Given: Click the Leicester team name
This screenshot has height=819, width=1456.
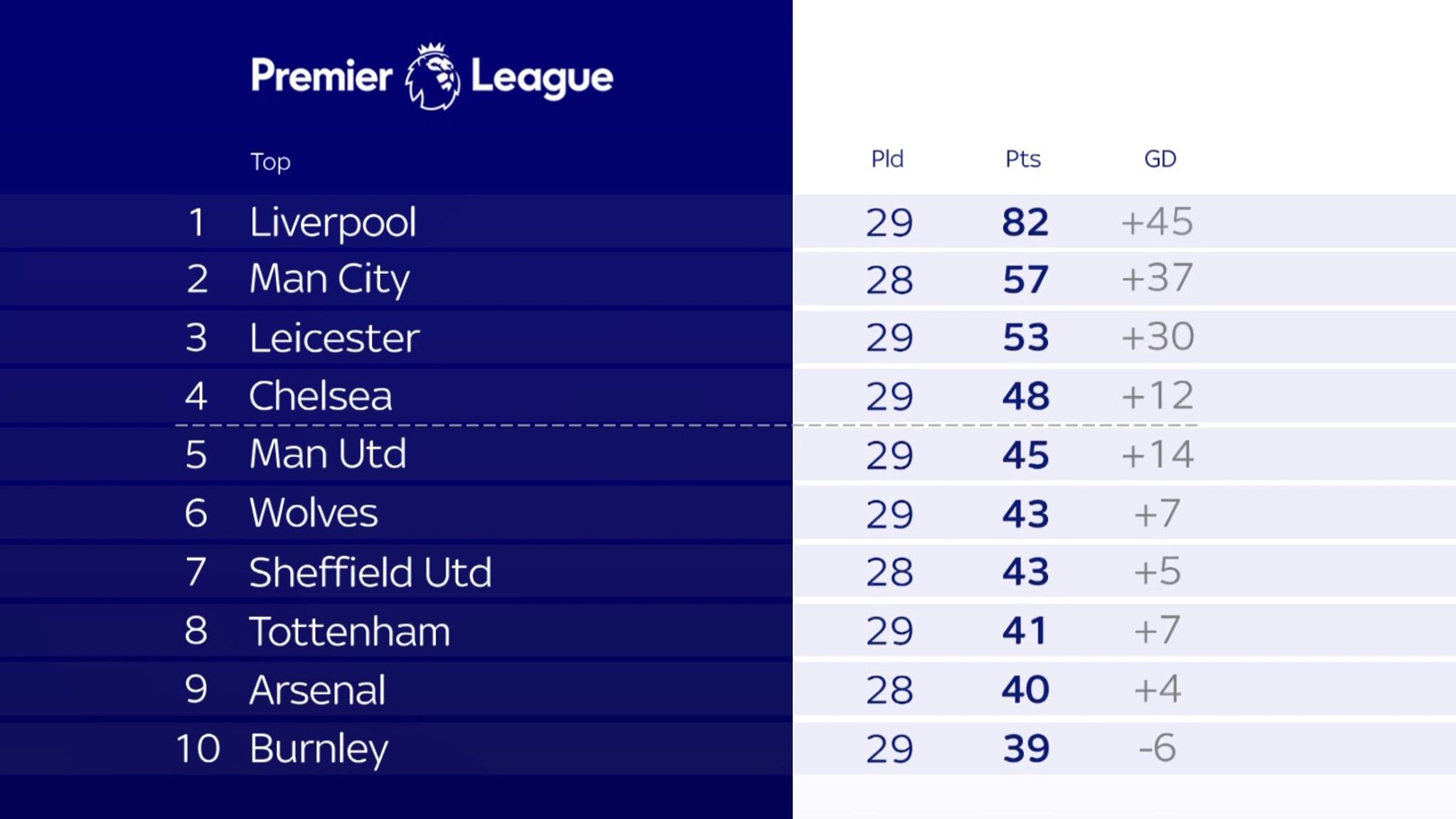Looking at the screenshot, I should click(x=334, y=338).
